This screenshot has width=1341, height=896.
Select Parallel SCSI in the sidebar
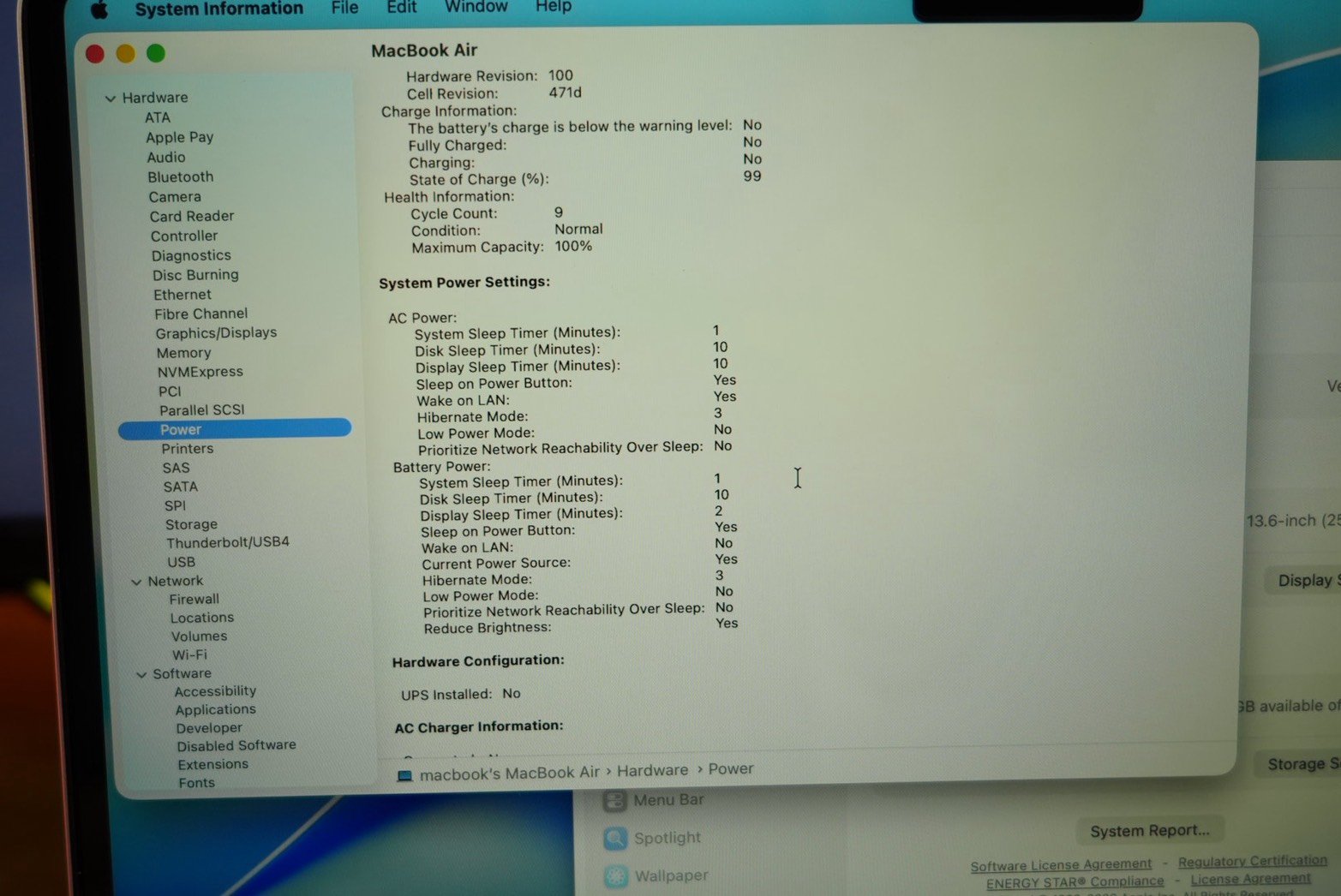[202, 410]
